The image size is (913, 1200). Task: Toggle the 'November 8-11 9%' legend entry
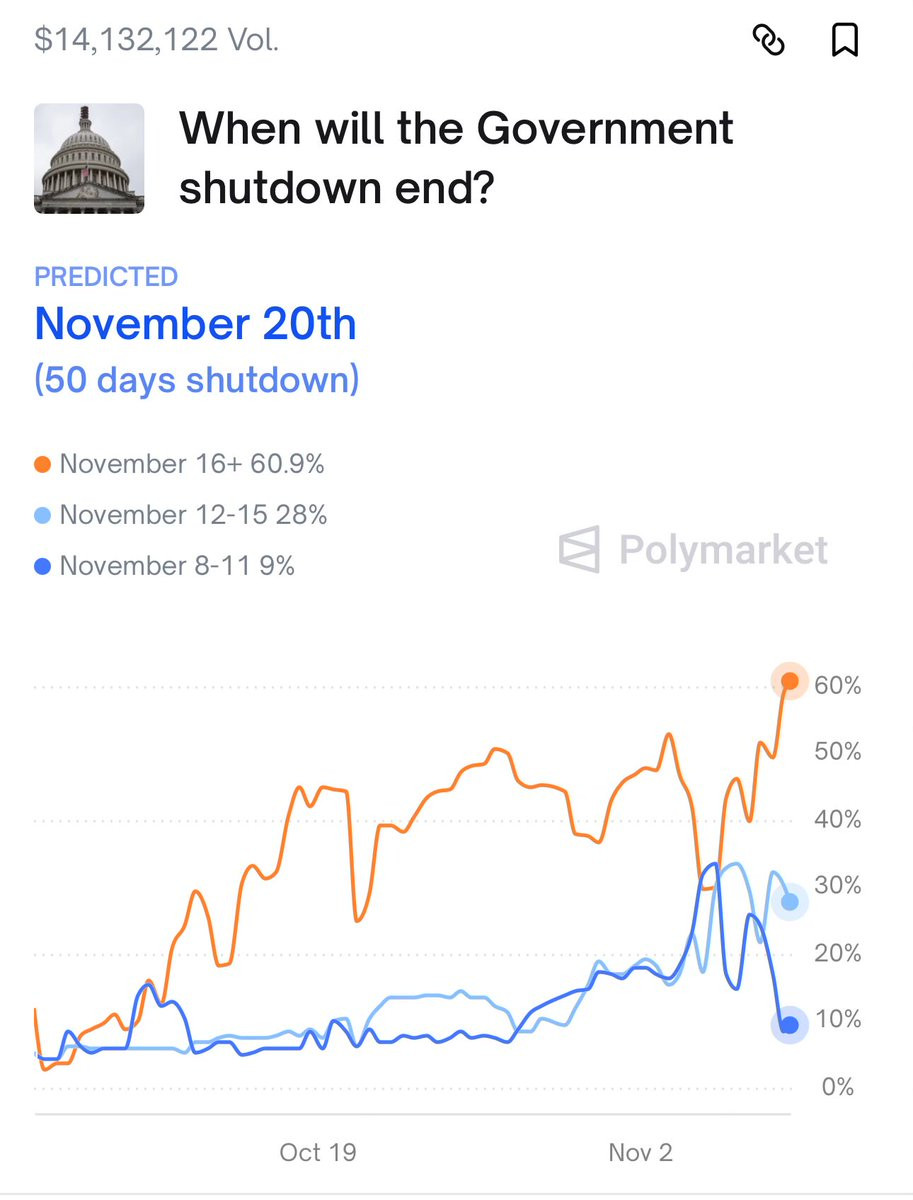pos(165,566)
